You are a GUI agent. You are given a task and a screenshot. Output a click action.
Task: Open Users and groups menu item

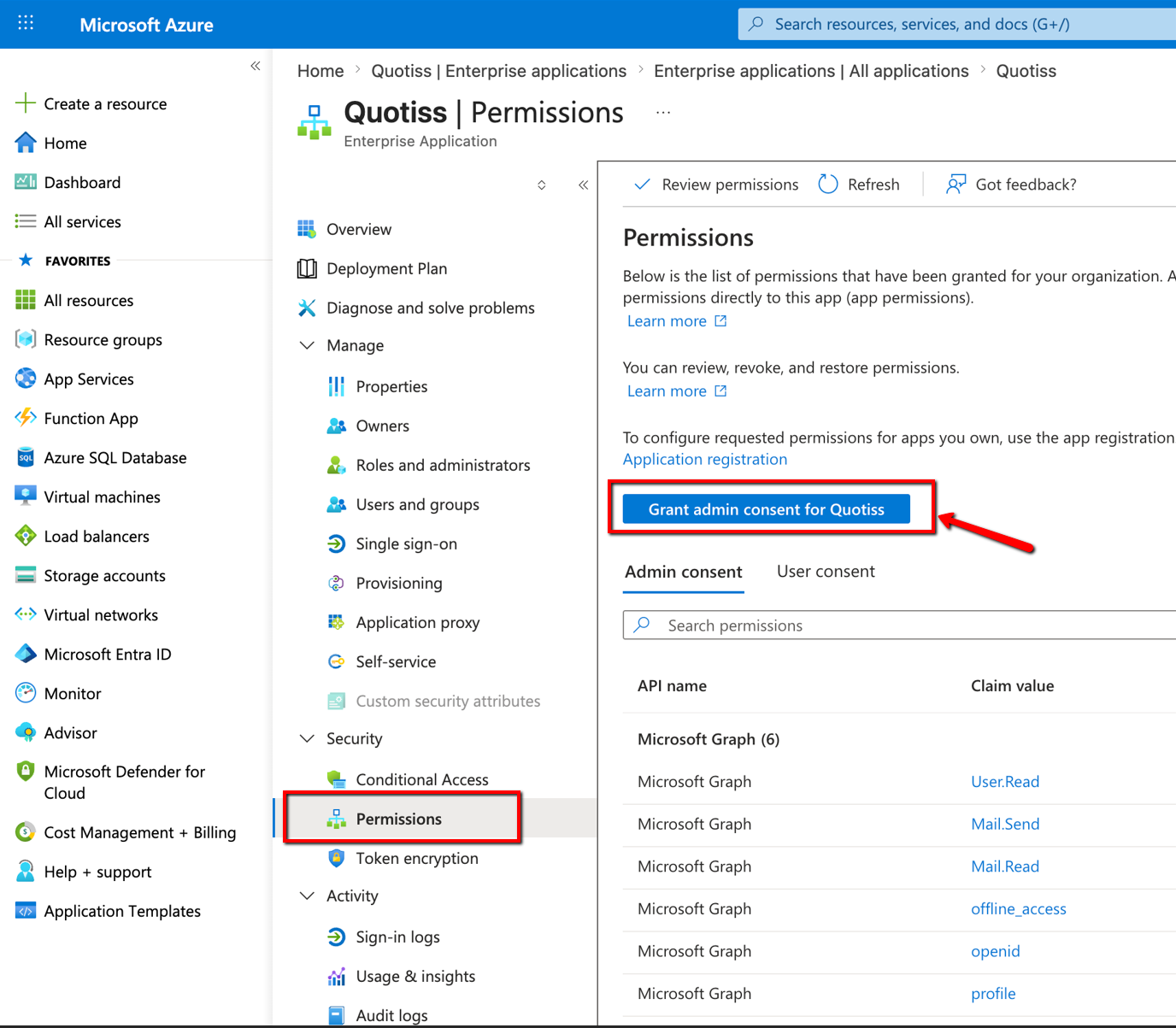pyautogui.click(x=418, y=504)
